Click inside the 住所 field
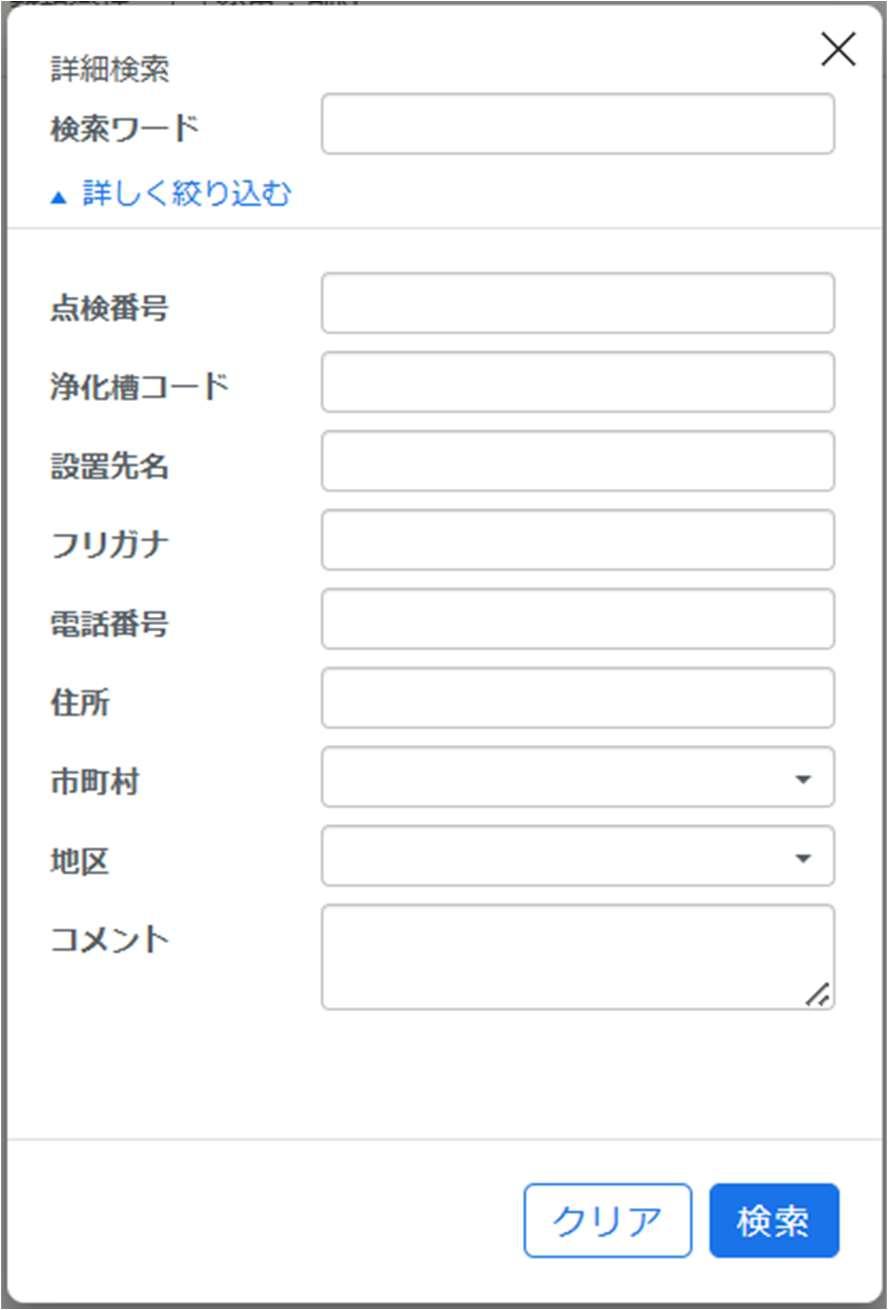This screenshot has width=888, height=1310. point(578,698)
